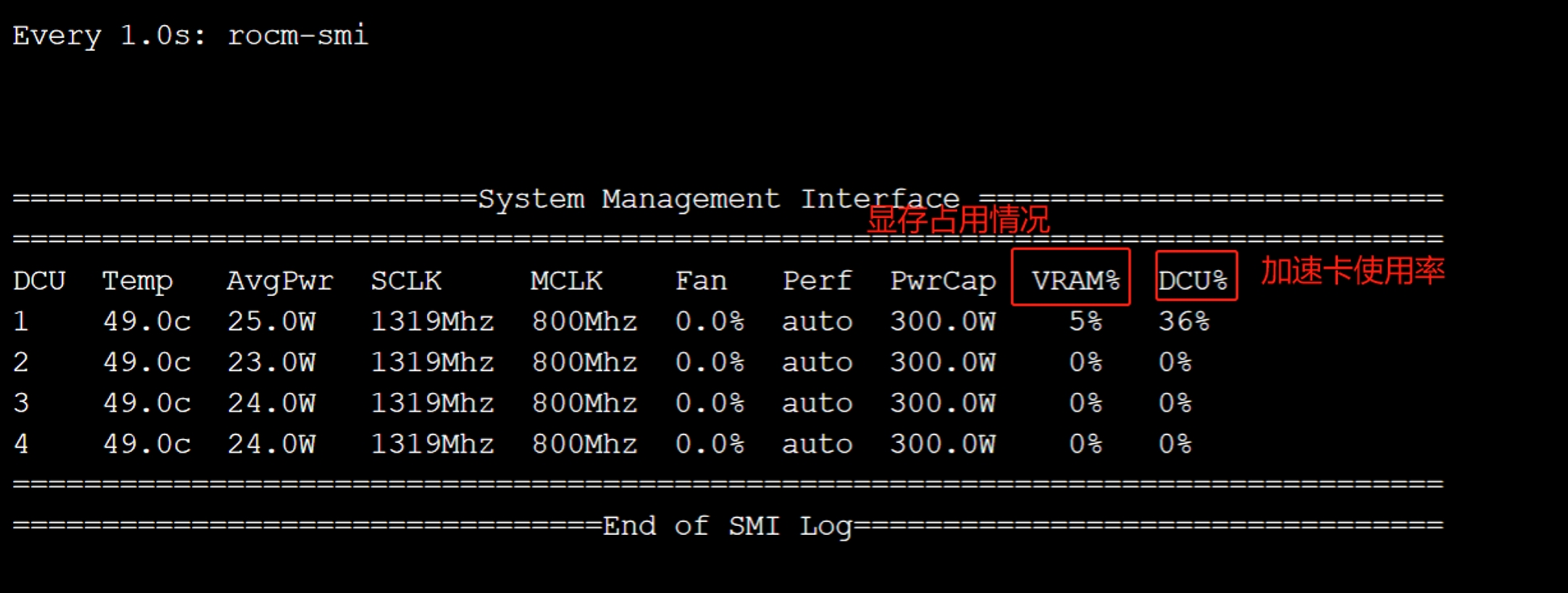Image resolution: width=1568 pixels, height=593 pixels.
Task: Click the DCU number 4 row index
Action: click(21, 444)
